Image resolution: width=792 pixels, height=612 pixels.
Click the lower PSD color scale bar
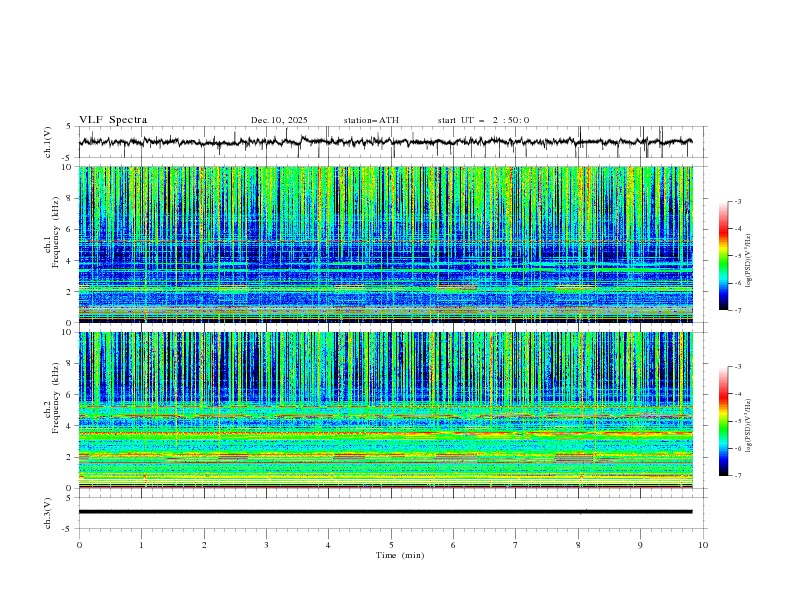723,421
